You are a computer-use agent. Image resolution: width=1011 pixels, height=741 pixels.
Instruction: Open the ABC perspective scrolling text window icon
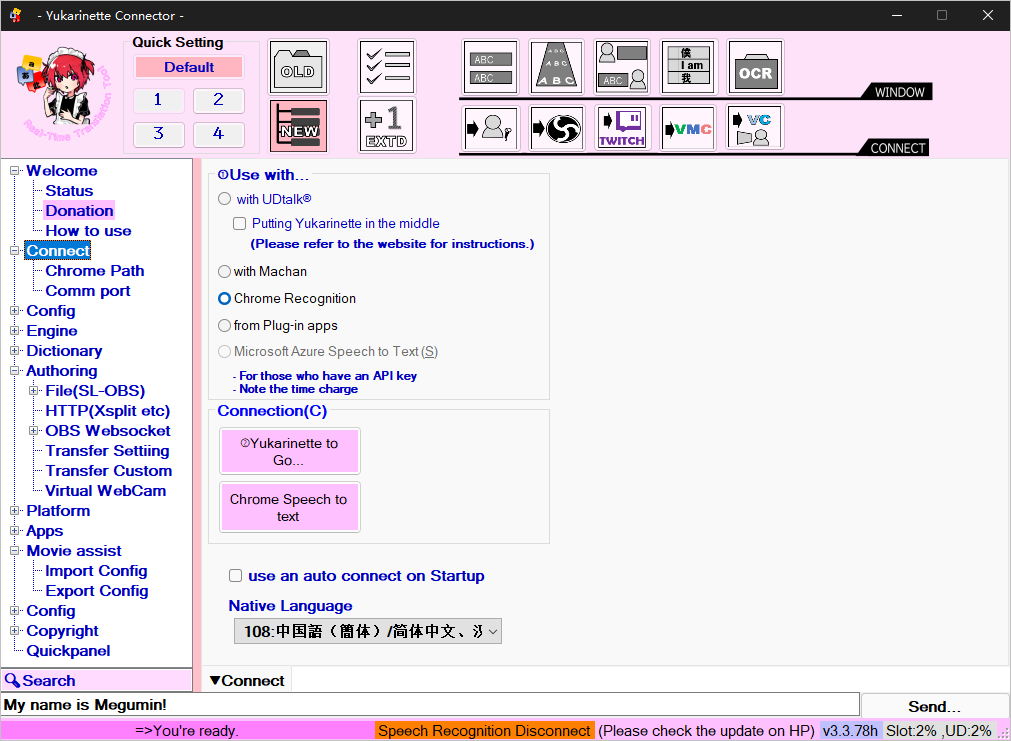point(556,67)
